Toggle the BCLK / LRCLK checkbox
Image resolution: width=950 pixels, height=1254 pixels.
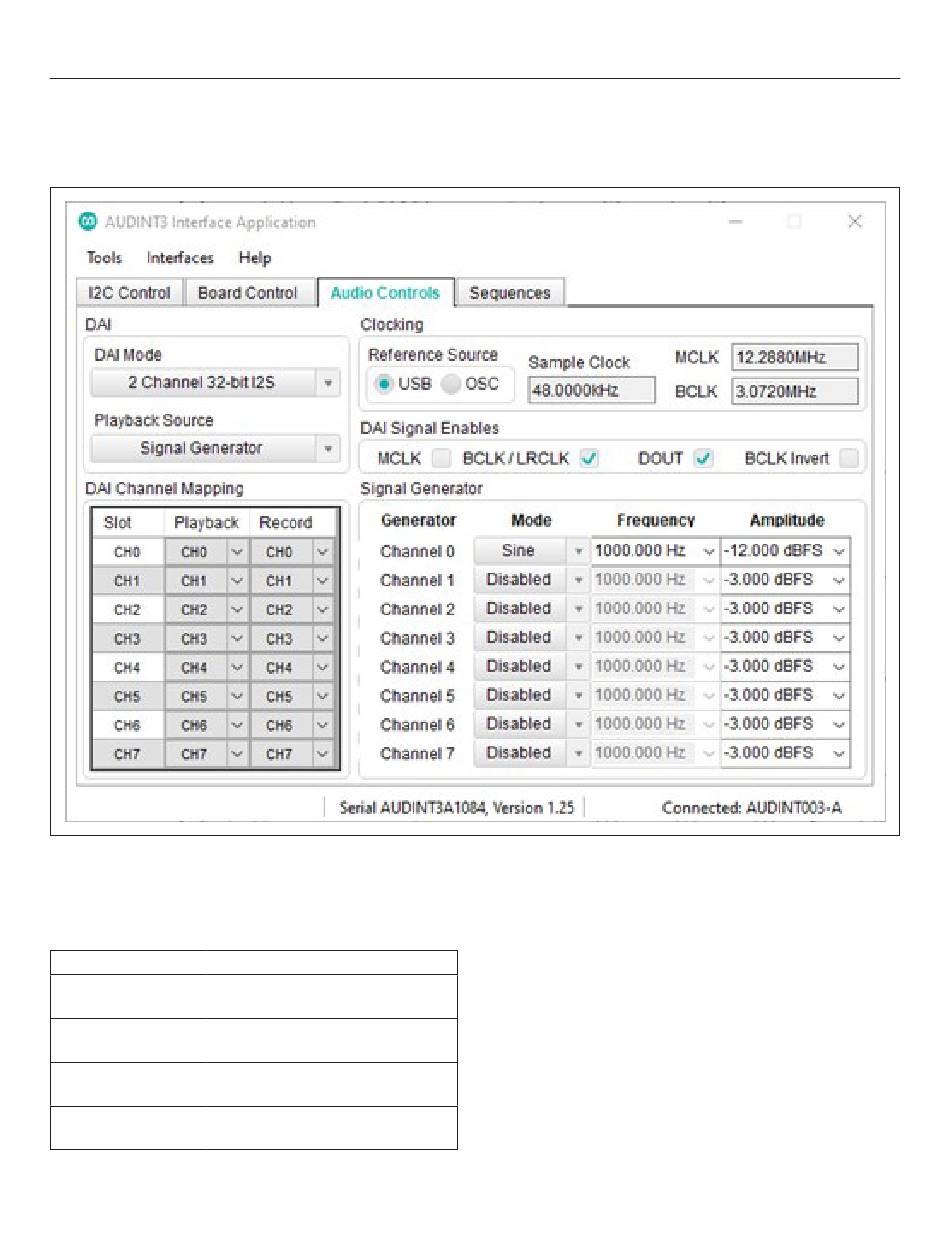tap(589, 459)
